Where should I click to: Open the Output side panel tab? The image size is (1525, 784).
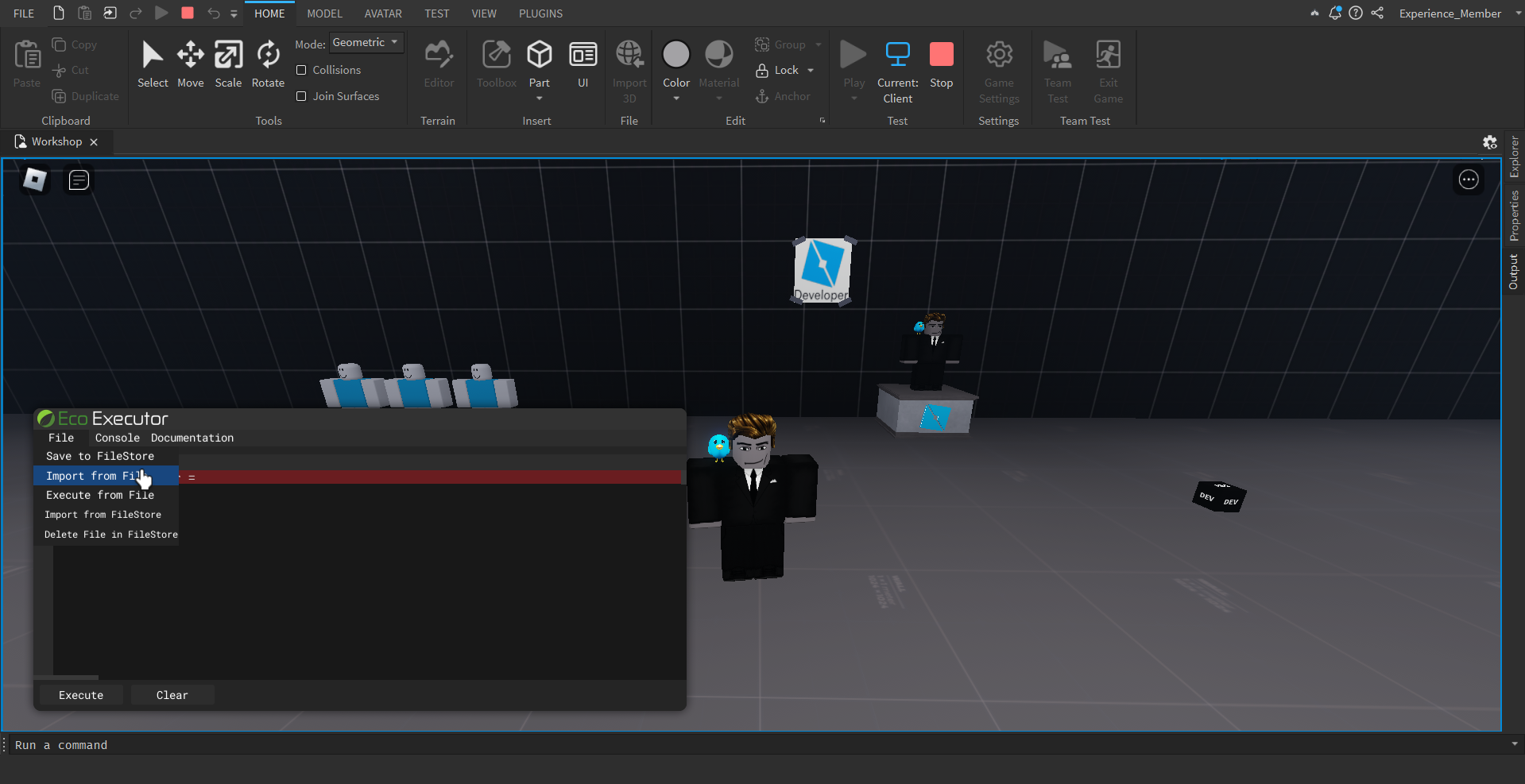[1514, 272]
